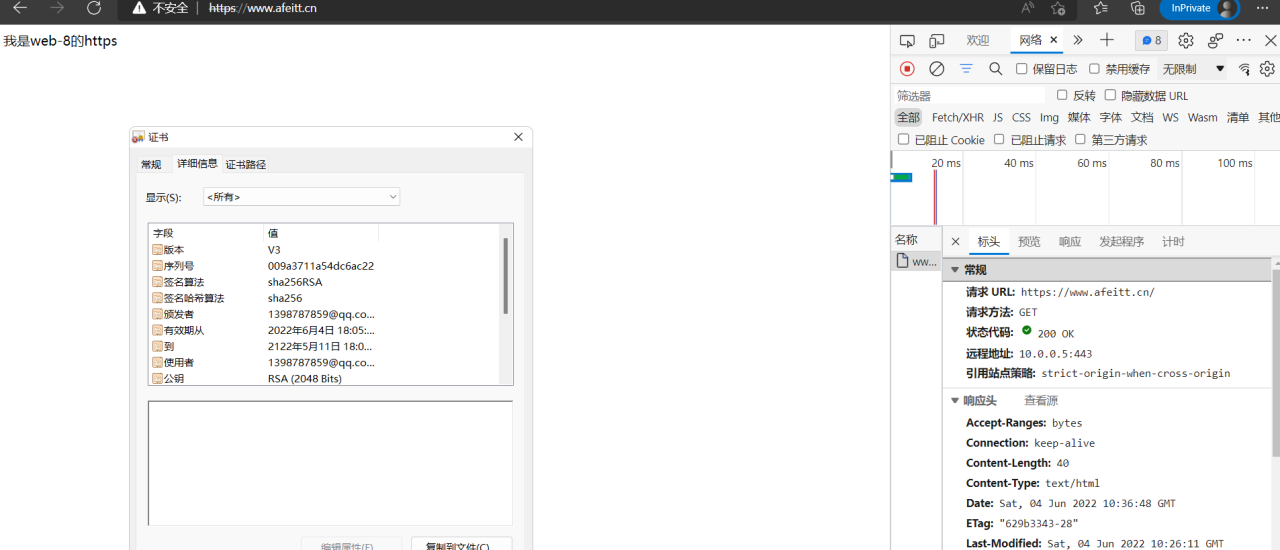The height and width of the screenshot is (550, 1280).
Task: Open the 证书路径 tab in certificate dialog
Action: [x=246, y=164]
